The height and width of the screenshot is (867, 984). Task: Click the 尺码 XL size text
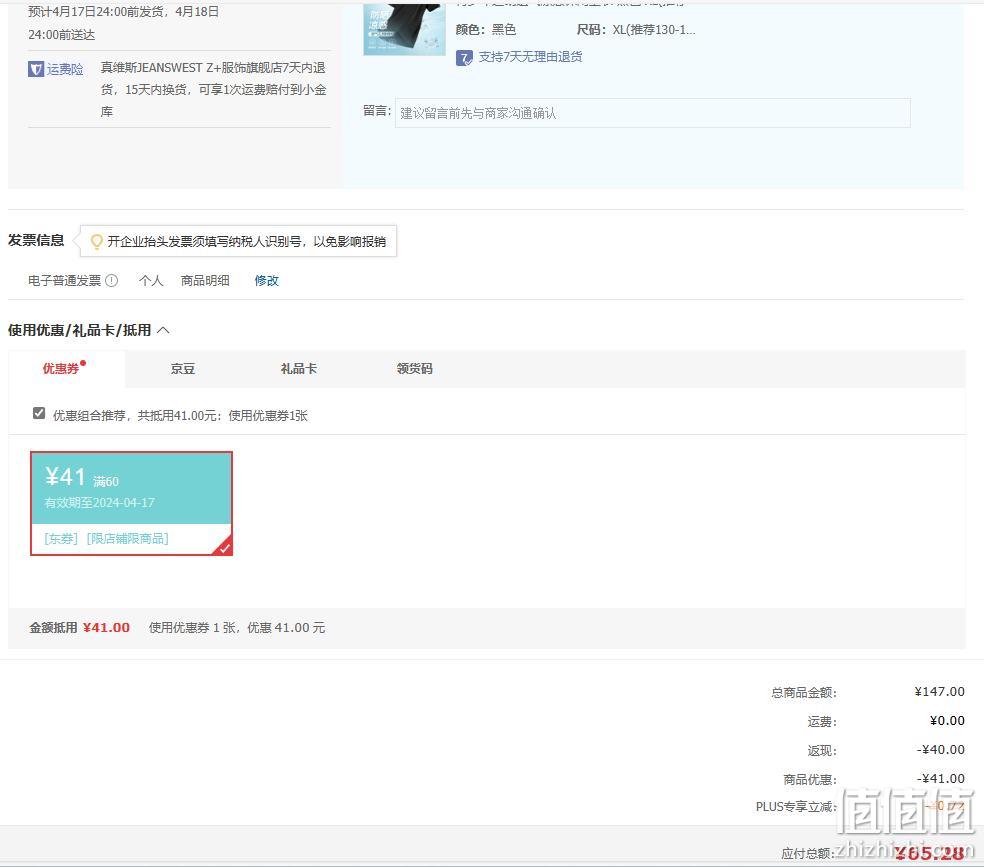[x=636, y=29]
